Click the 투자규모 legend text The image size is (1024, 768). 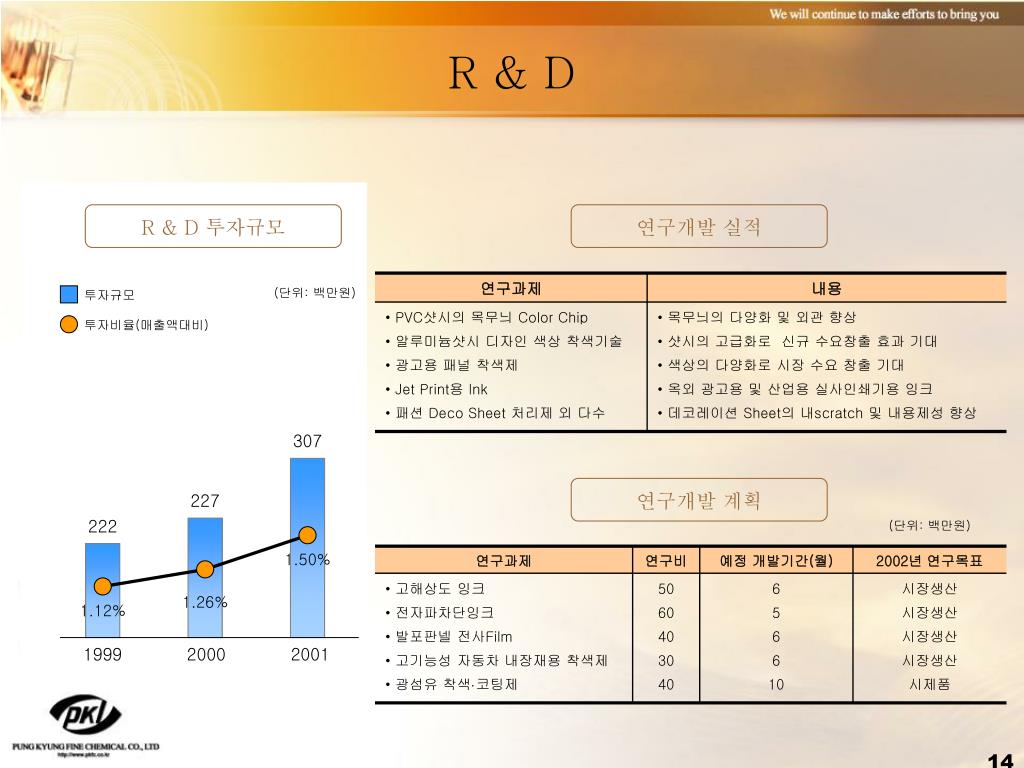coord(110,295)
